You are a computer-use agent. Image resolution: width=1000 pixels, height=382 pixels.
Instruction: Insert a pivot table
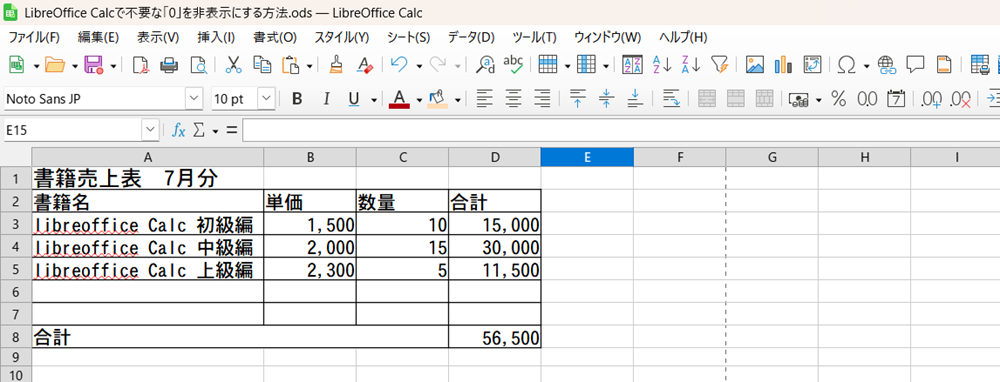(x=812, y=64)
